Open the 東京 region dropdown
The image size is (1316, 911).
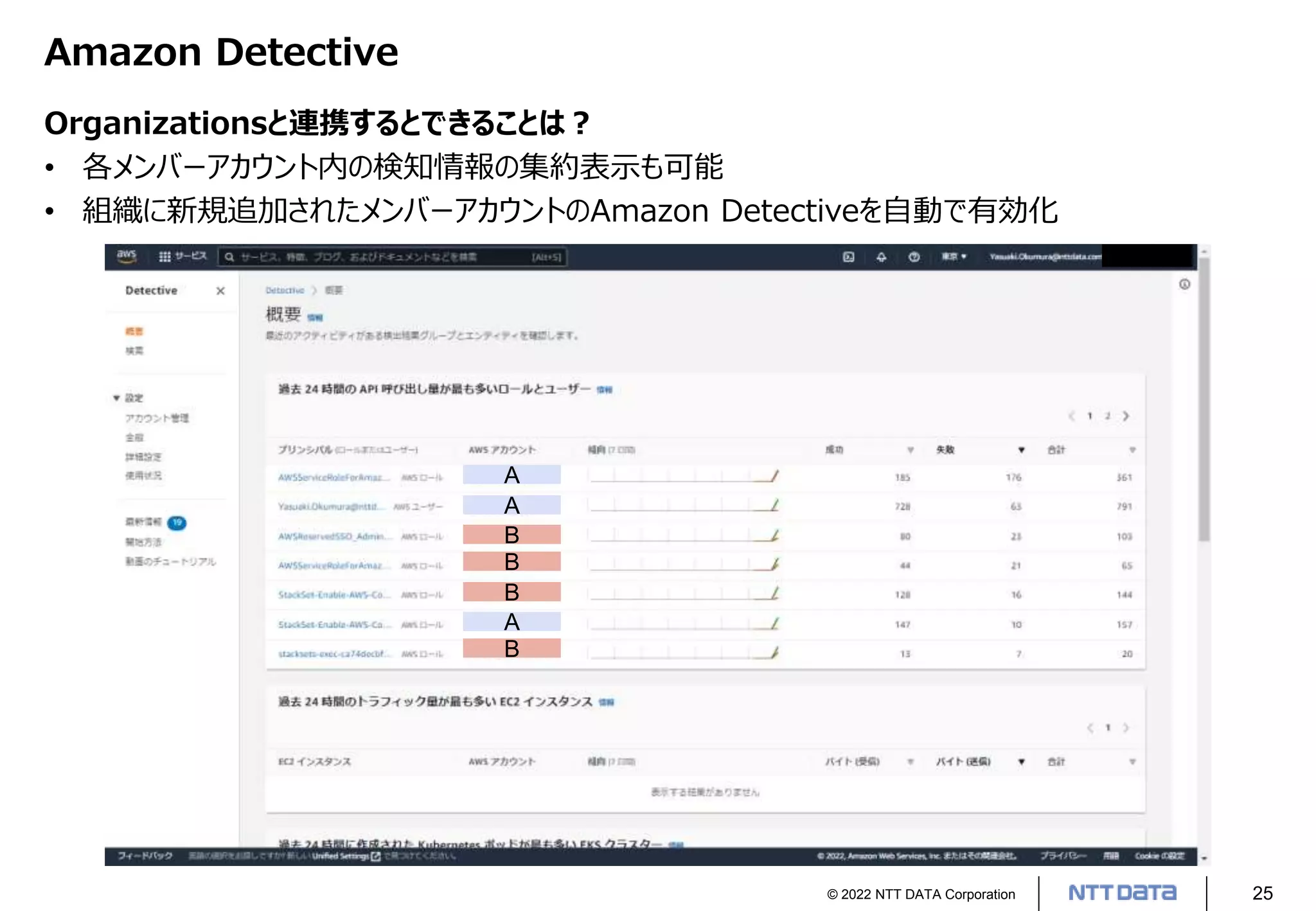[954, 256]
